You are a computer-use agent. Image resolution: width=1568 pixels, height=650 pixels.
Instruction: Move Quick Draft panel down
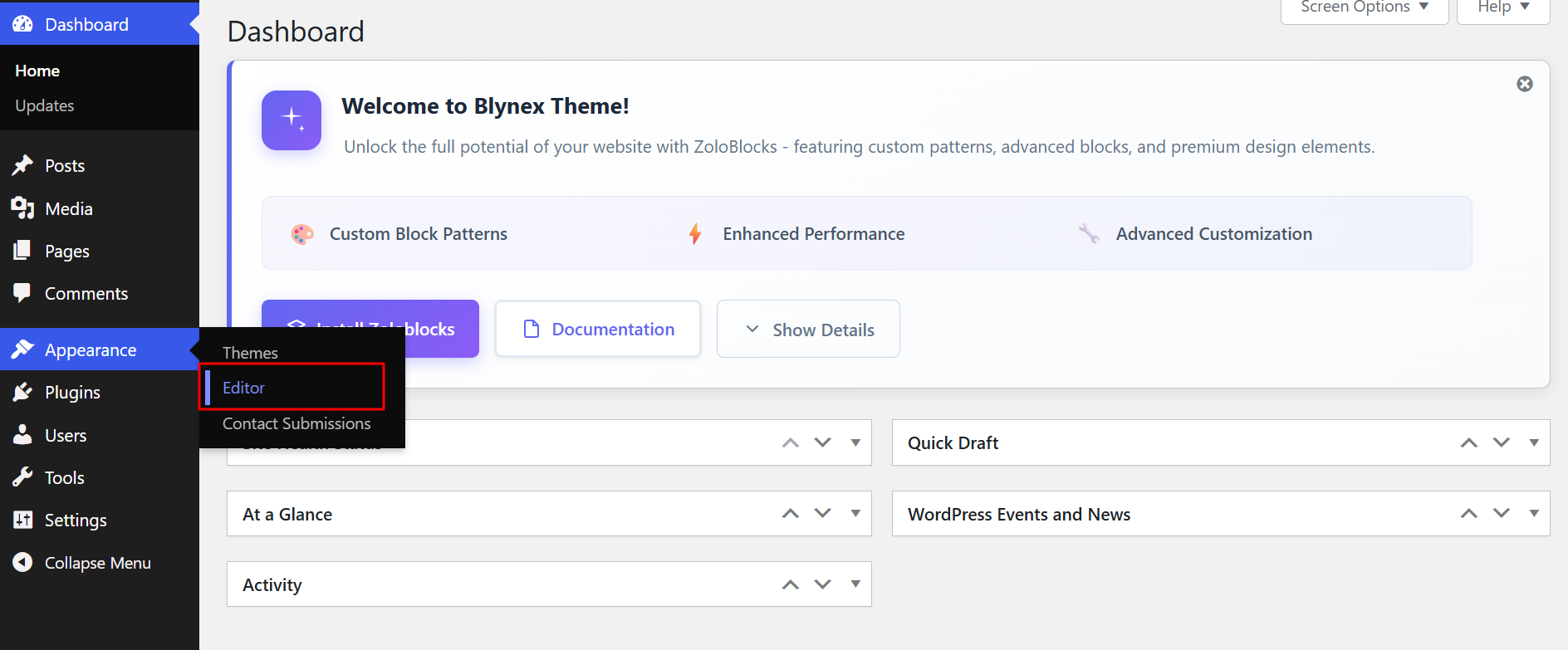point(1502,442)
